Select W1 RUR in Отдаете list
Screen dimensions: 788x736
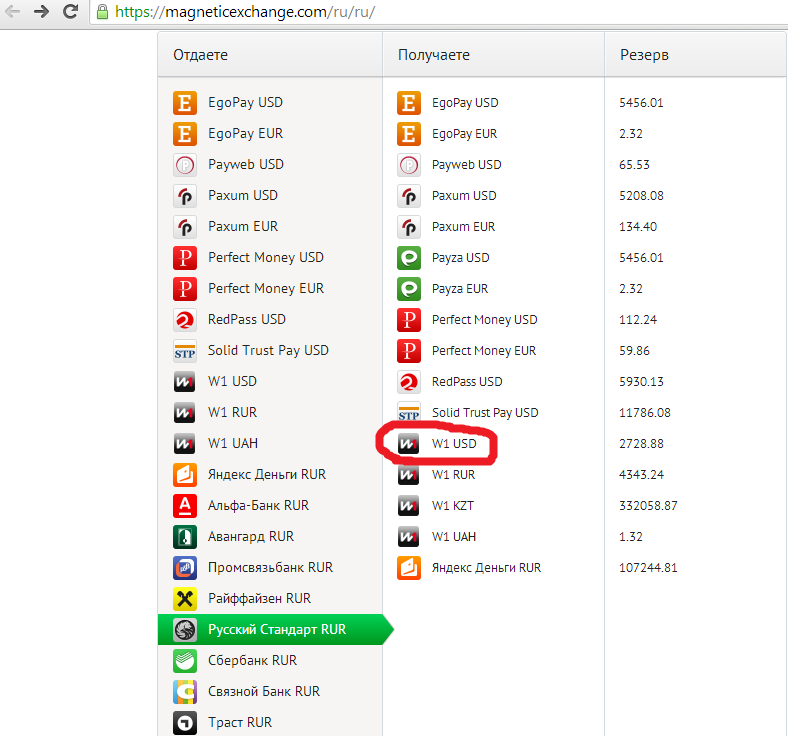coord(233,412)
